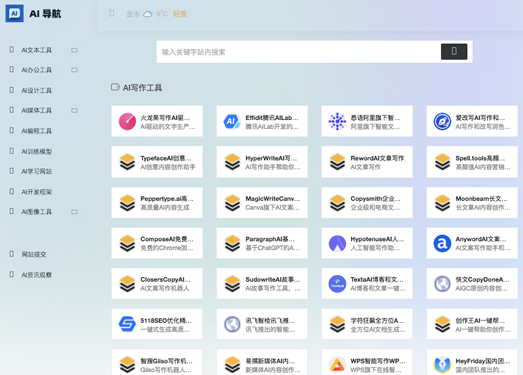Click the 悉语 blue dotted icon
The width and height of the screenshot is (523, 375).
tap(337, 121)
